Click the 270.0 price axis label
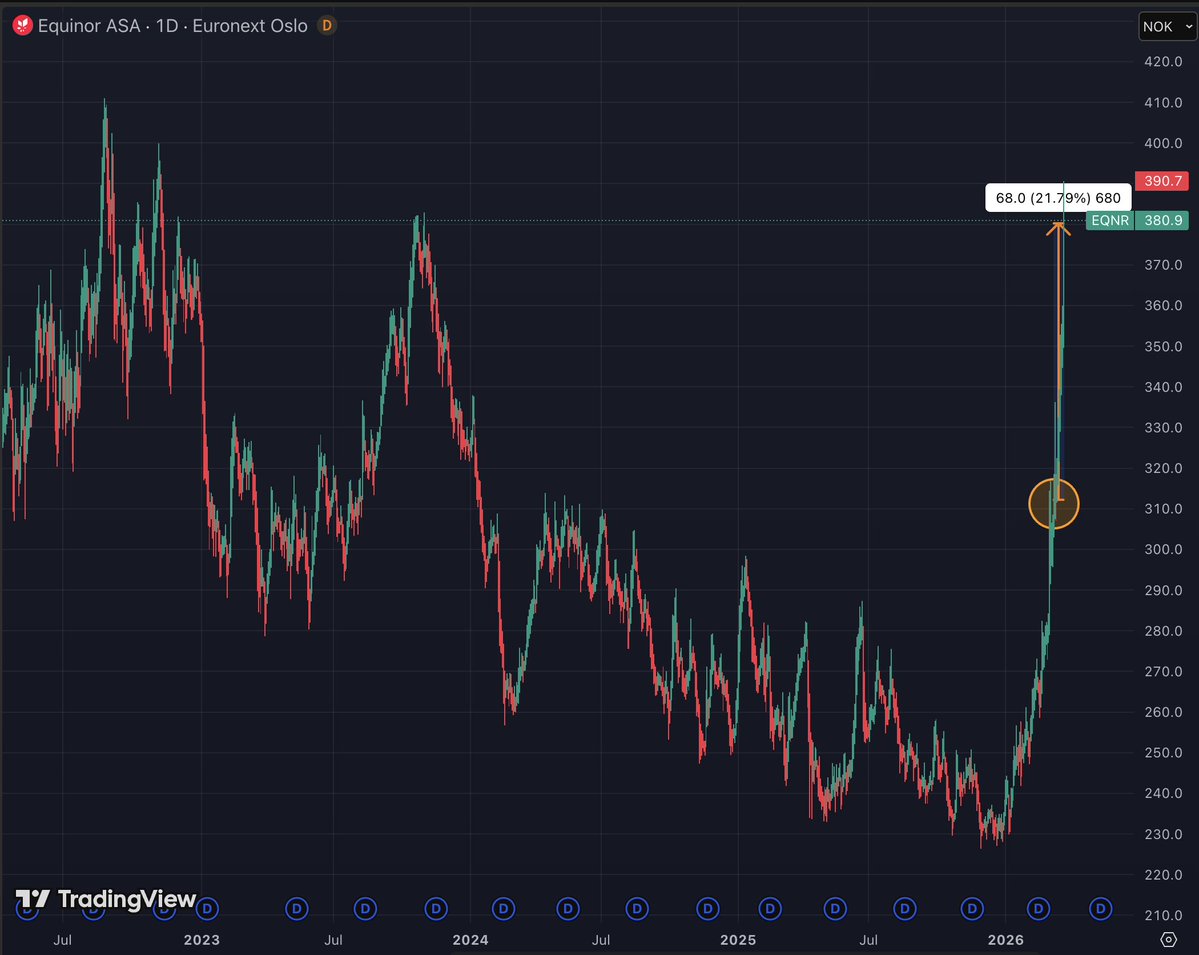 [1163, 671]
